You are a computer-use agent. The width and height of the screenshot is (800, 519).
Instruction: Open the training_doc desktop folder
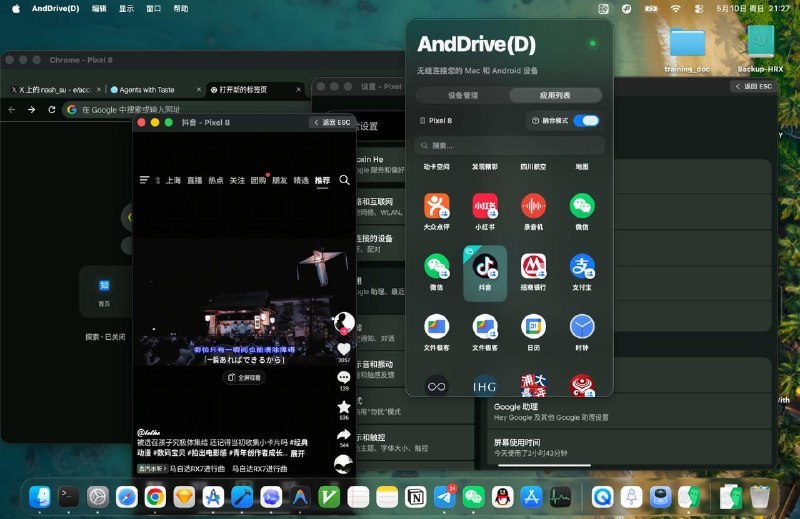(687, 49)
